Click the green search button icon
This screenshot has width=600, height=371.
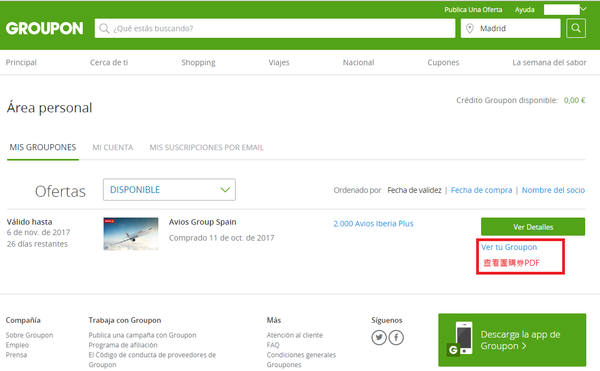(x=576, y=28)
